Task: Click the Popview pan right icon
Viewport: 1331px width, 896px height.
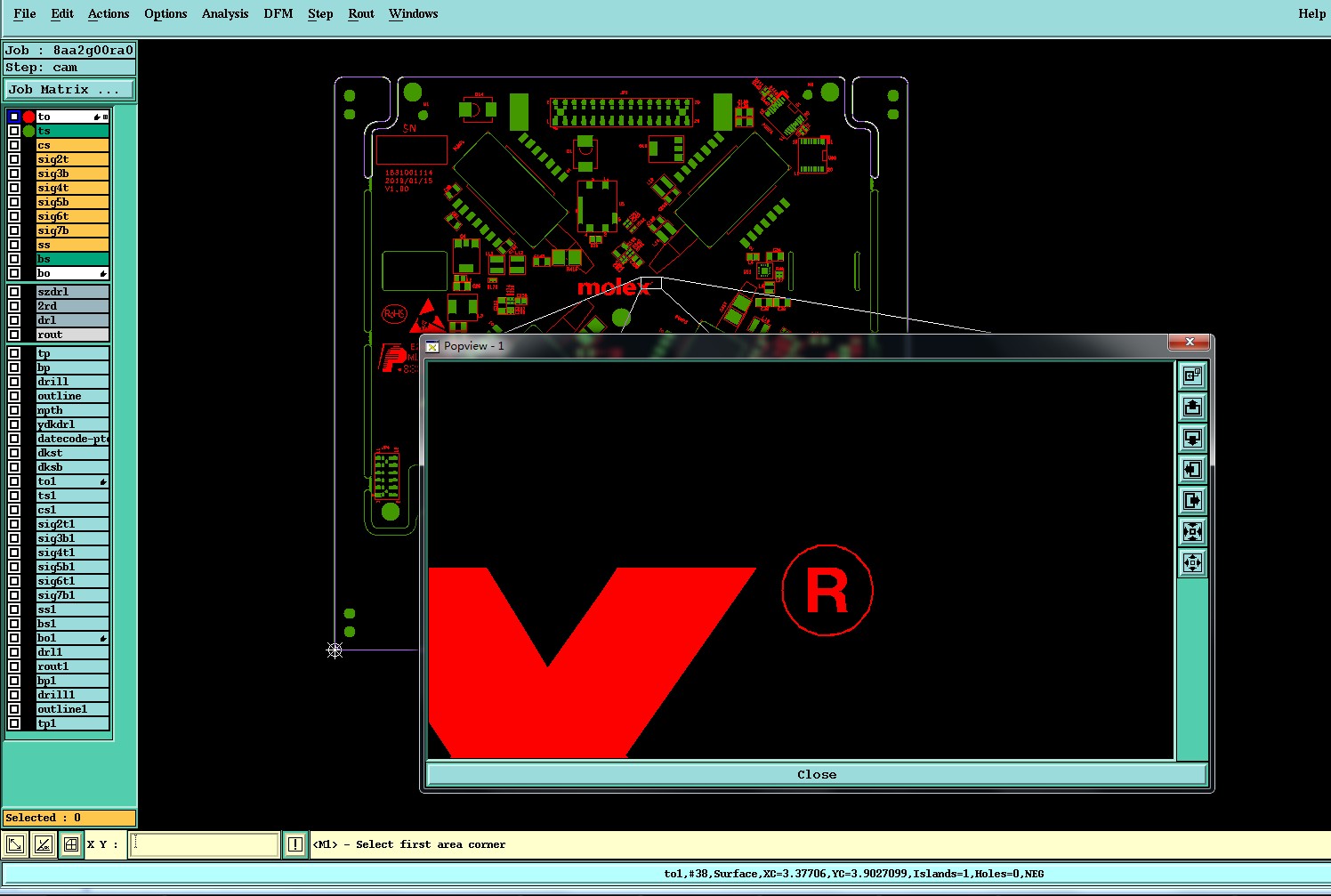Action: (x=1192, y=501)
